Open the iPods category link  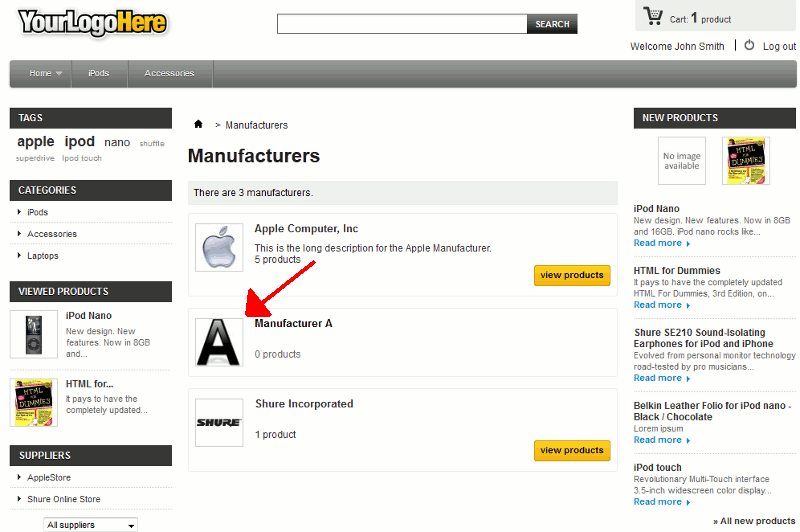click(x=37, y=212)
